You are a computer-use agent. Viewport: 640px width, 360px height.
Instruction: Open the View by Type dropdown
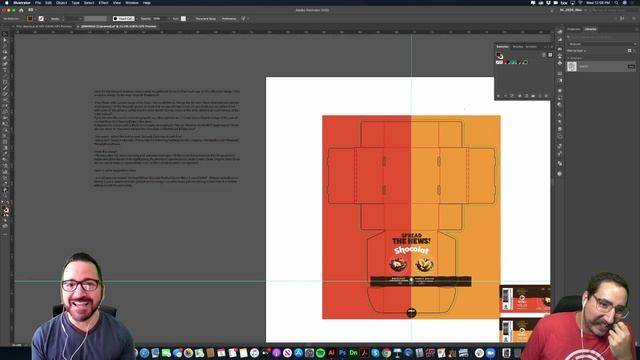point(577,51)
